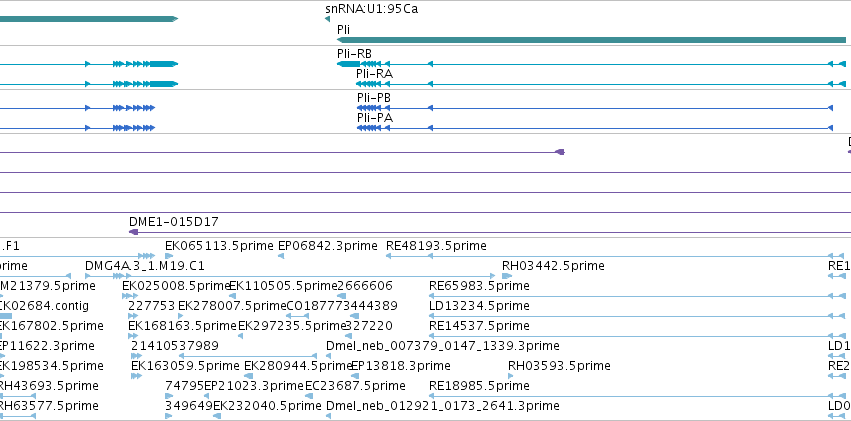Select the Pli-PB protein label

(374, 98)
